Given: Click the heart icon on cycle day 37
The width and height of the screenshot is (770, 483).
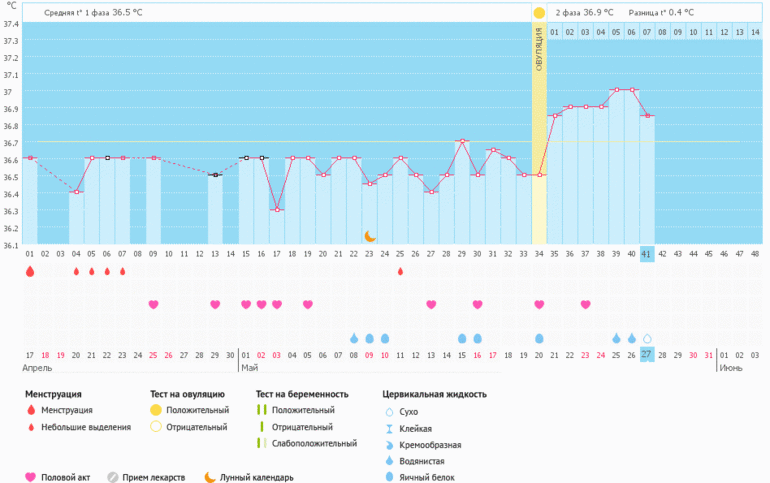Looking at the screenshot, I should point(585,304).
